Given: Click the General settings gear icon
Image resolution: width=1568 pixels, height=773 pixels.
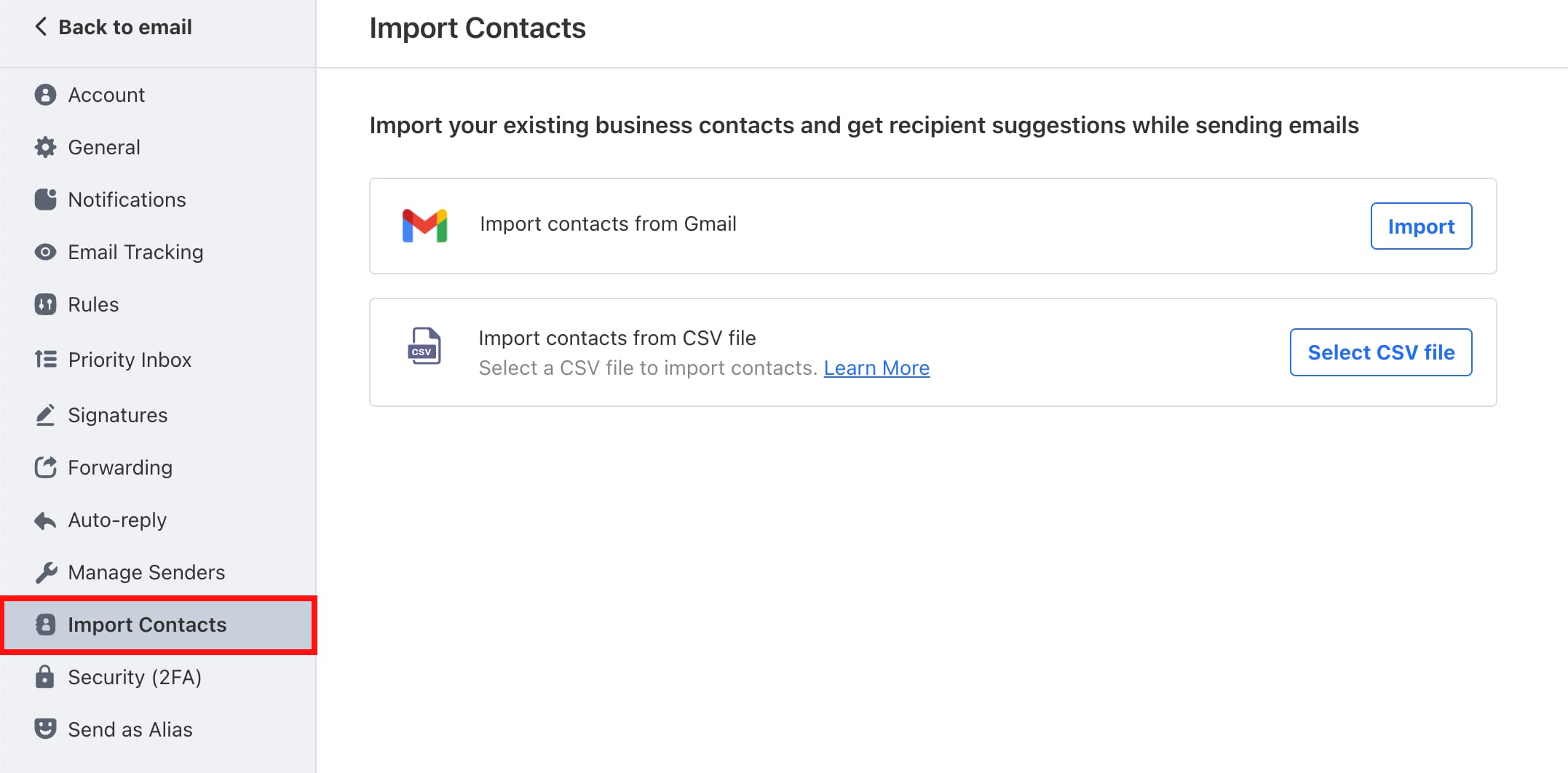Looking at the screenshot, I should point(45,147).
